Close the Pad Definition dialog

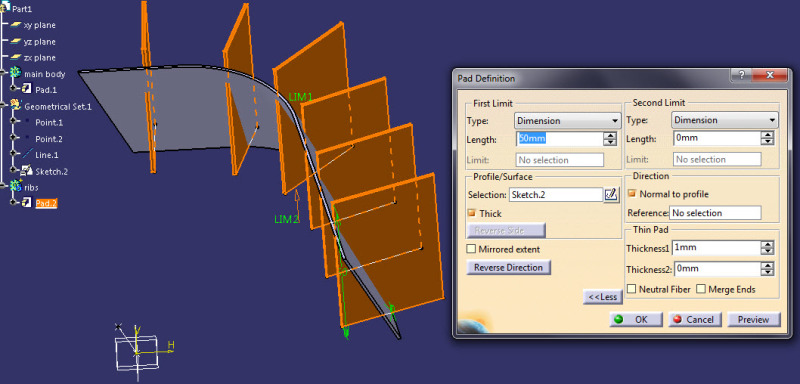point(769,75)
